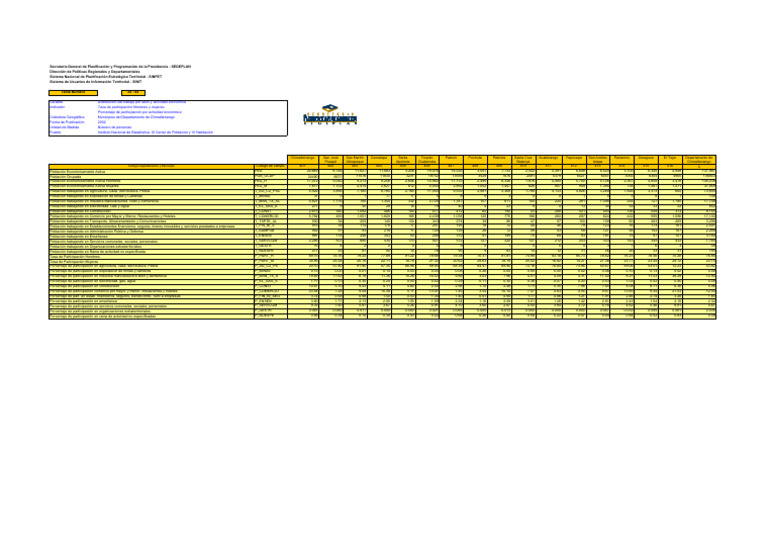The width and height of the screenshot is (768, 543).
Task: Click the 'Tecpán Guatemala' column header
Action: (427, 160)
